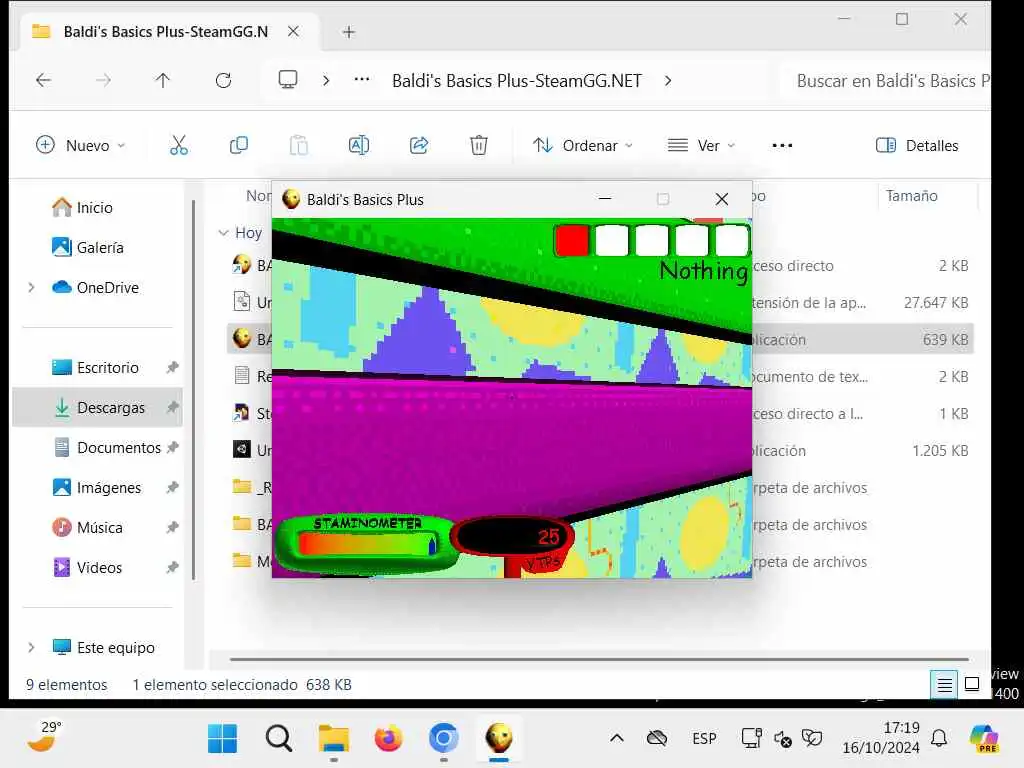1024x768 pixels.
Task: Go up one folder level
Action: point(163,80)
